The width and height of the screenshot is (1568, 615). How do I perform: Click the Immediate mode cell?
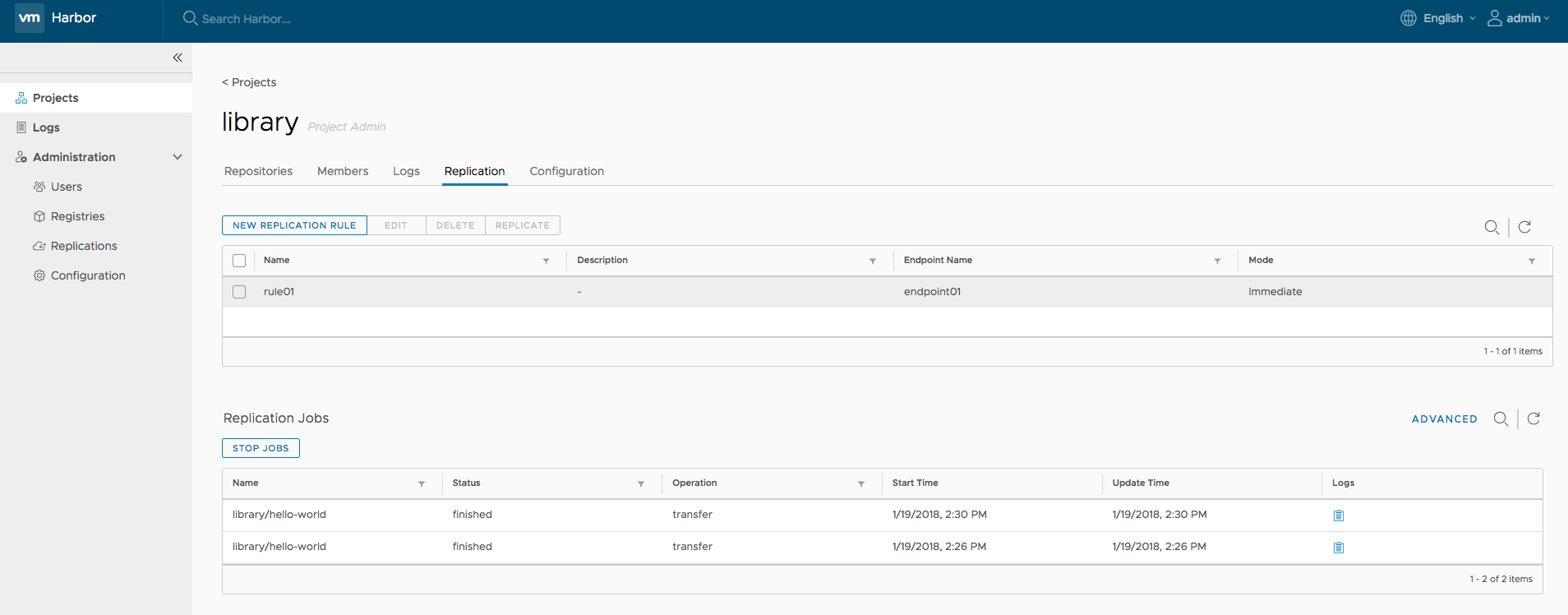click(1275, 292)
